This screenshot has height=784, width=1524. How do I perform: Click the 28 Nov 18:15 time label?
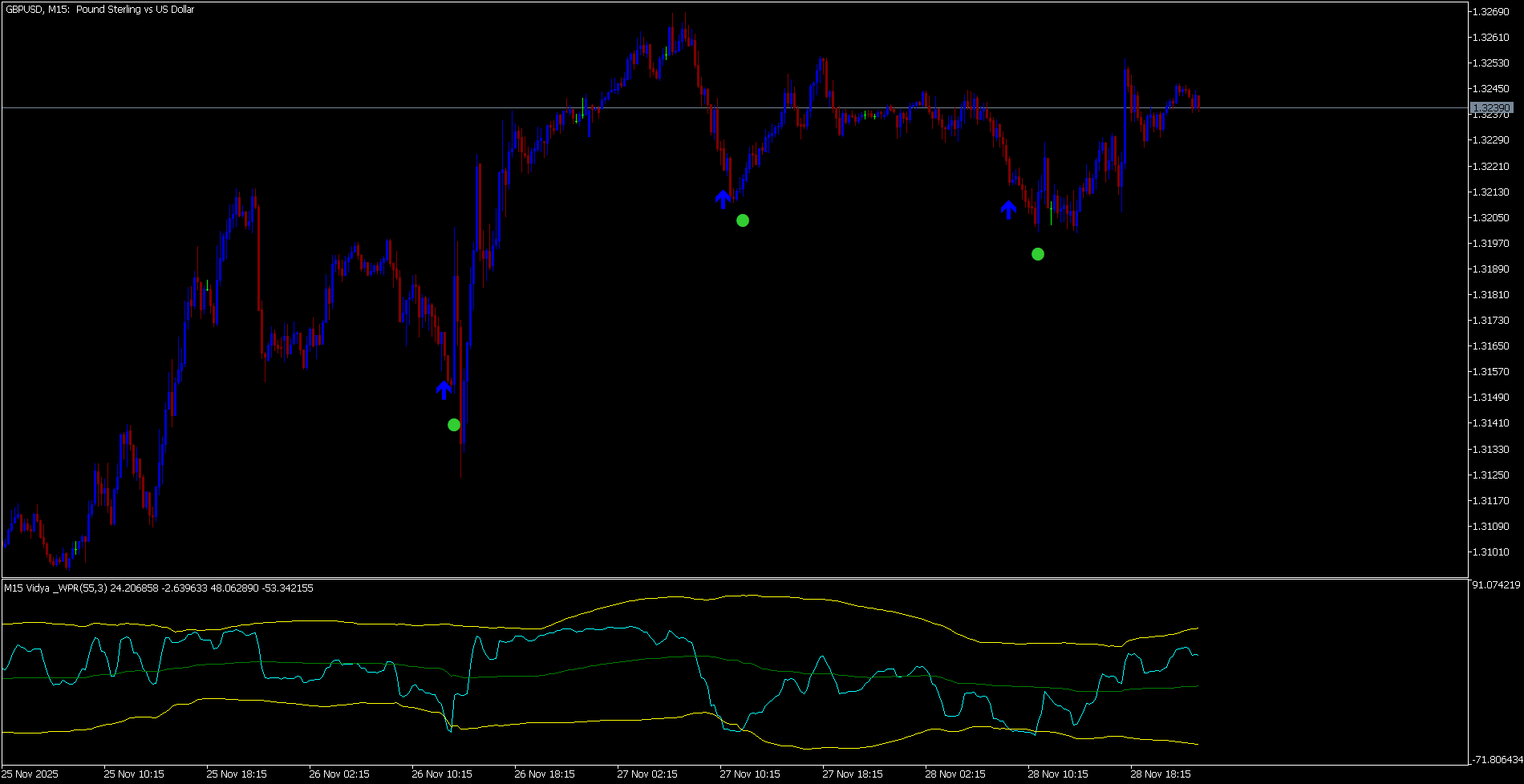1161,774
